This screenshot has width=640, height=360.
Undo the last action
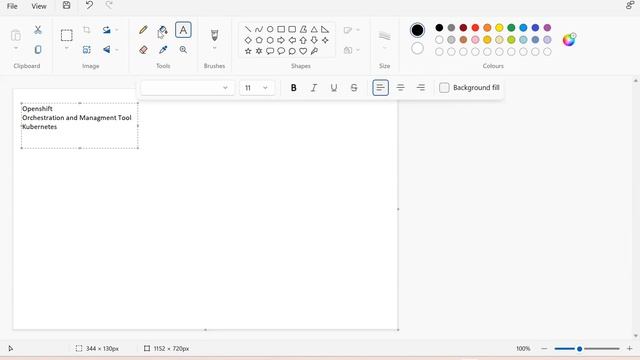click(x=89, y=5)
